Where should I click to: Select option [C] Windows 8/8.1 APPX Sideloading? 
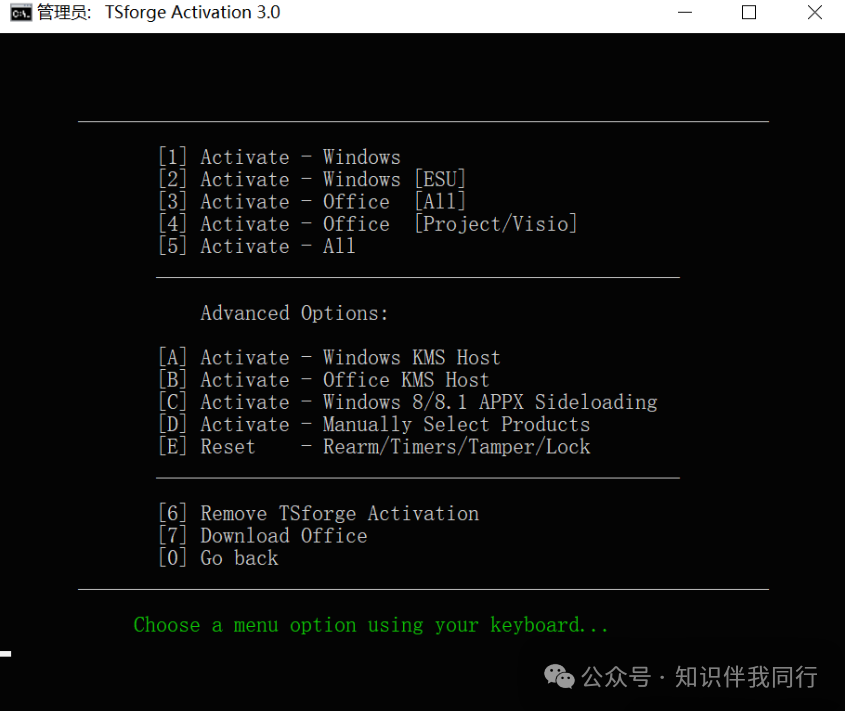(408, 402)
